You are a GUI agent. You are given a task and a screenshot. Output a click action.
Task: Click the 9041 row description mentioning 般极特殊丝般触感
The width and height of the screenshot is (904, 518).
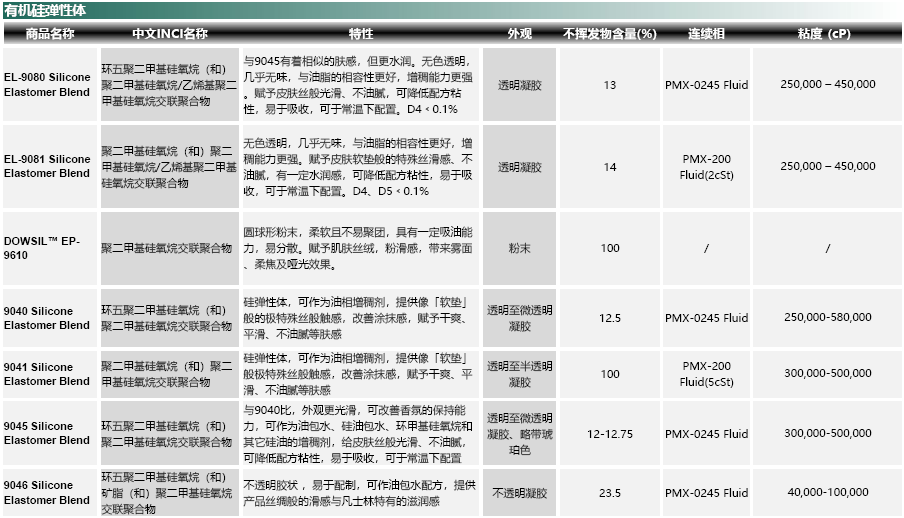click(360, 374)
